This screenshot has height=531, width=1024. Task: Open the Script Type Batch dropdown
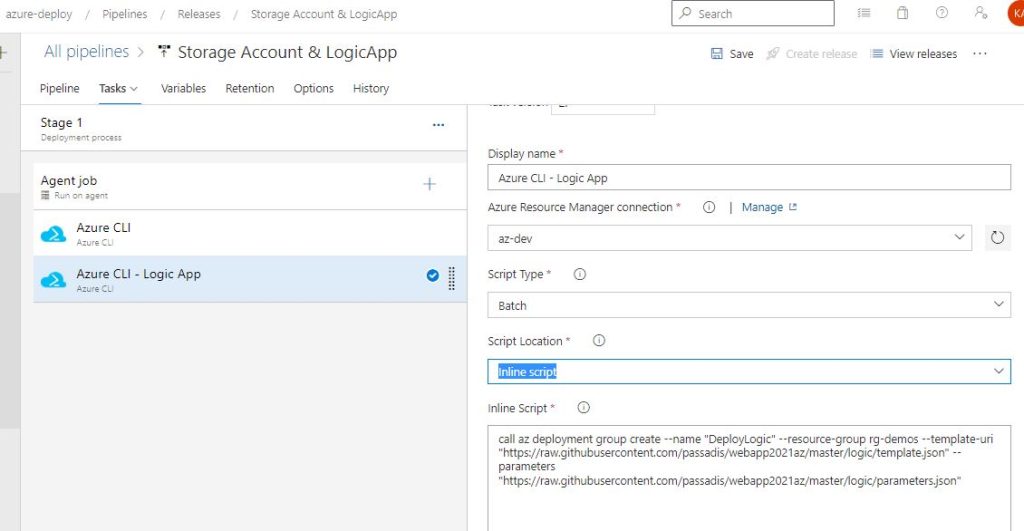[999, 304]
